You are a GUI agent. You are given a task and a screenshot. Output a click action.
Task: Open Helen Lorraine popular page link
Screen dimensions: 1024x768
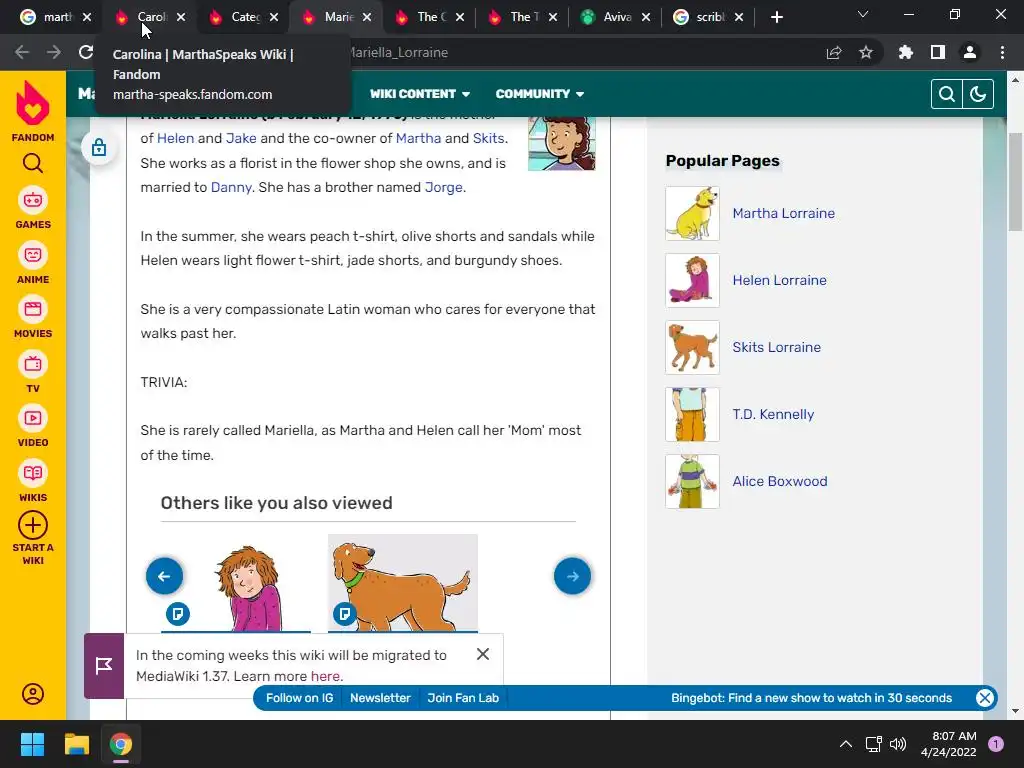point(779,280)
